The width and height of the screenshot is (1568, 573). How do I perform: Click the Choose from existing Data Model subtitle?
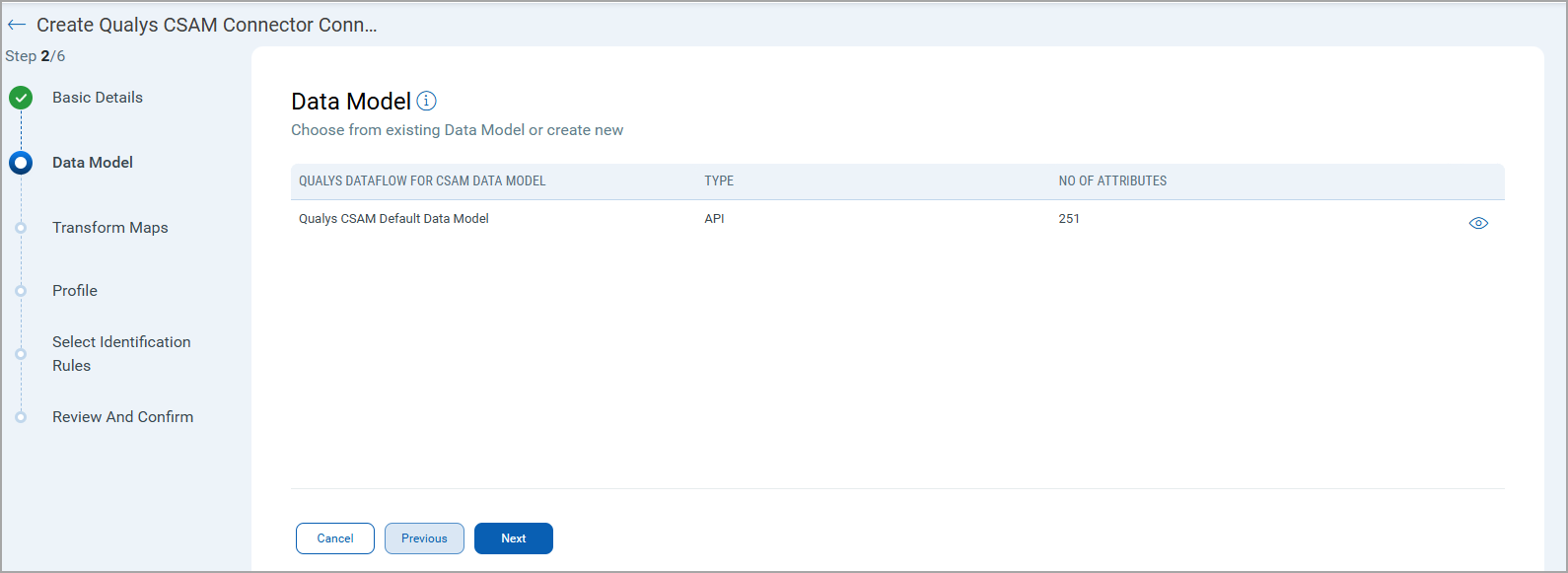click(457, 130)
